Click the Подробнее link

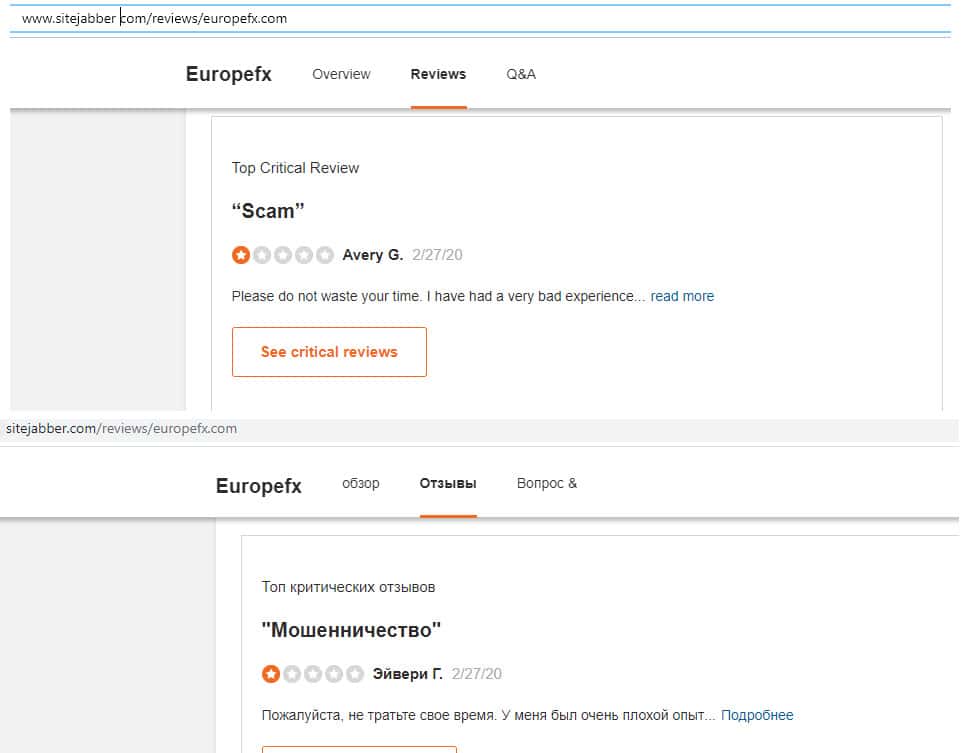click(x=757, y=715)
